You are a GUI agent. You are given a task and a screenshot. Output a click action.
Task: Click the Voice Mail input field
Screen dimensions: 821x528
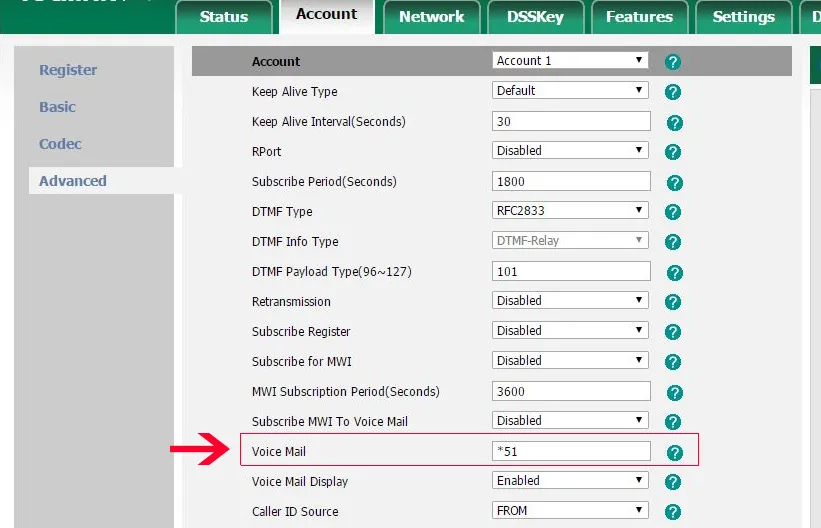pos(571,452)
